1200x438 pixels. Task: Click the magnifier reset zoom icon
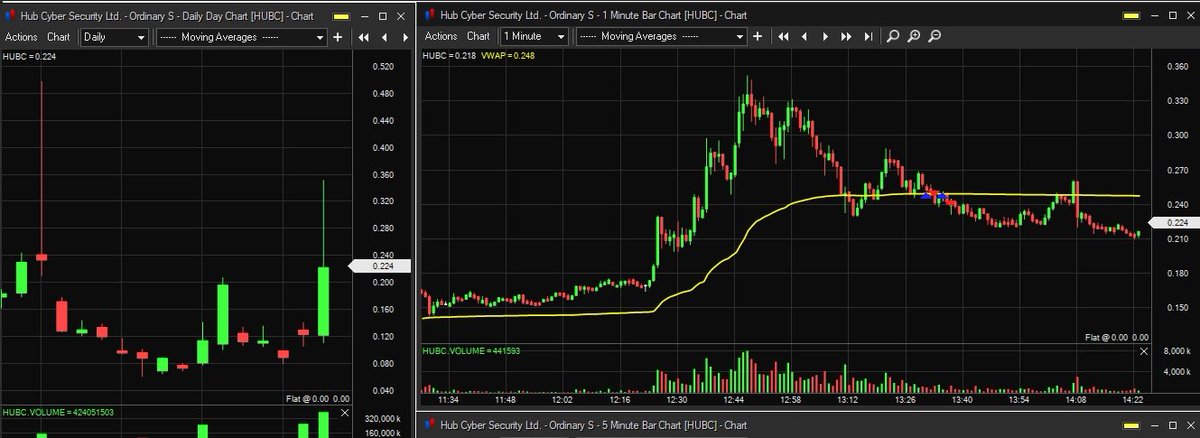click(x=893, y=36)
